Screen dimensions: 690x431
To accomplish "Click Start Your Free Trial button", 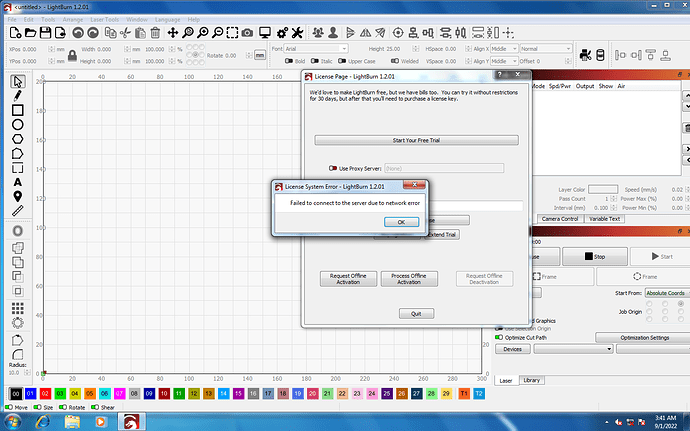I will click(x=416, y=140).
